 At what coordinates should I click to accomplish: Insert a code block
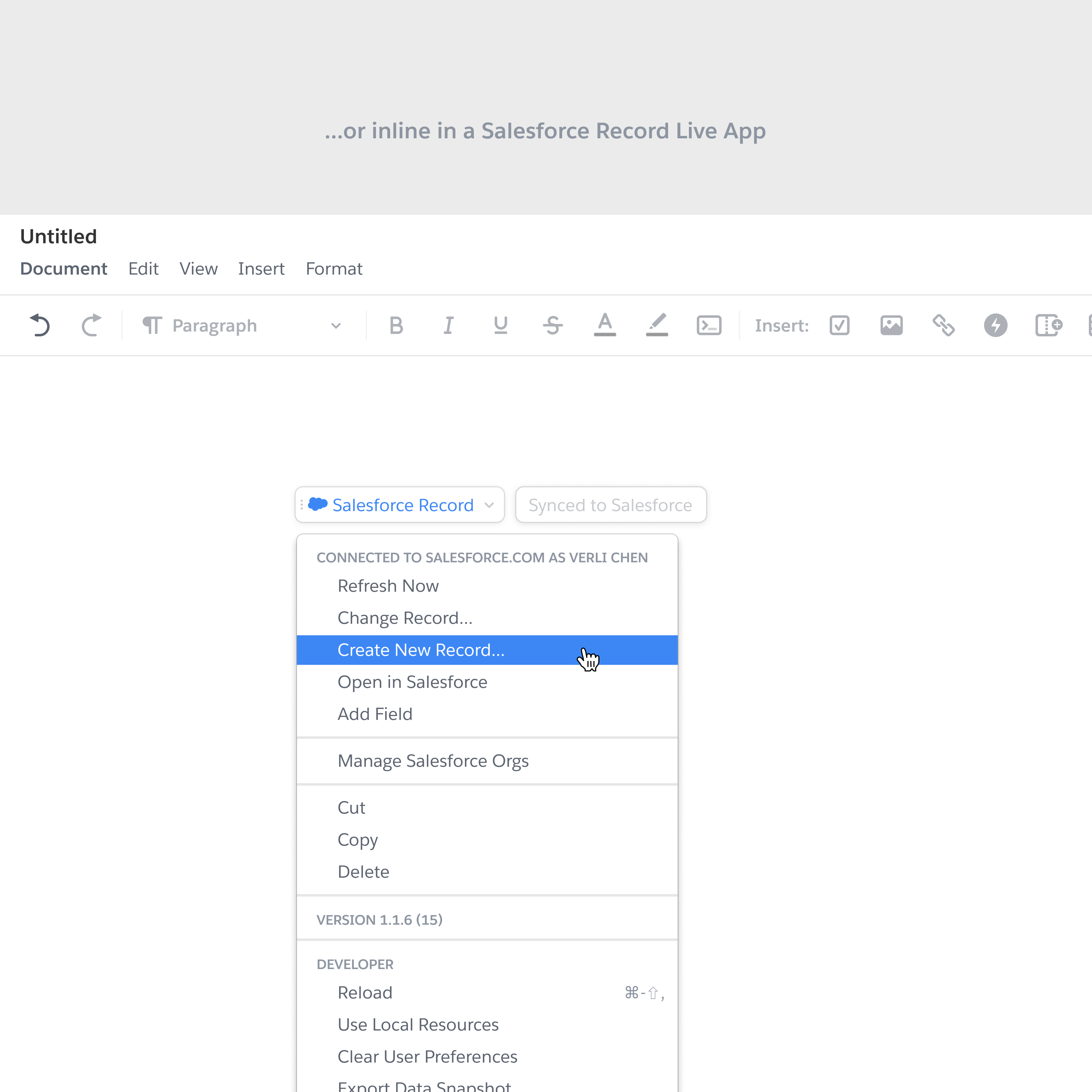(709, 325)
